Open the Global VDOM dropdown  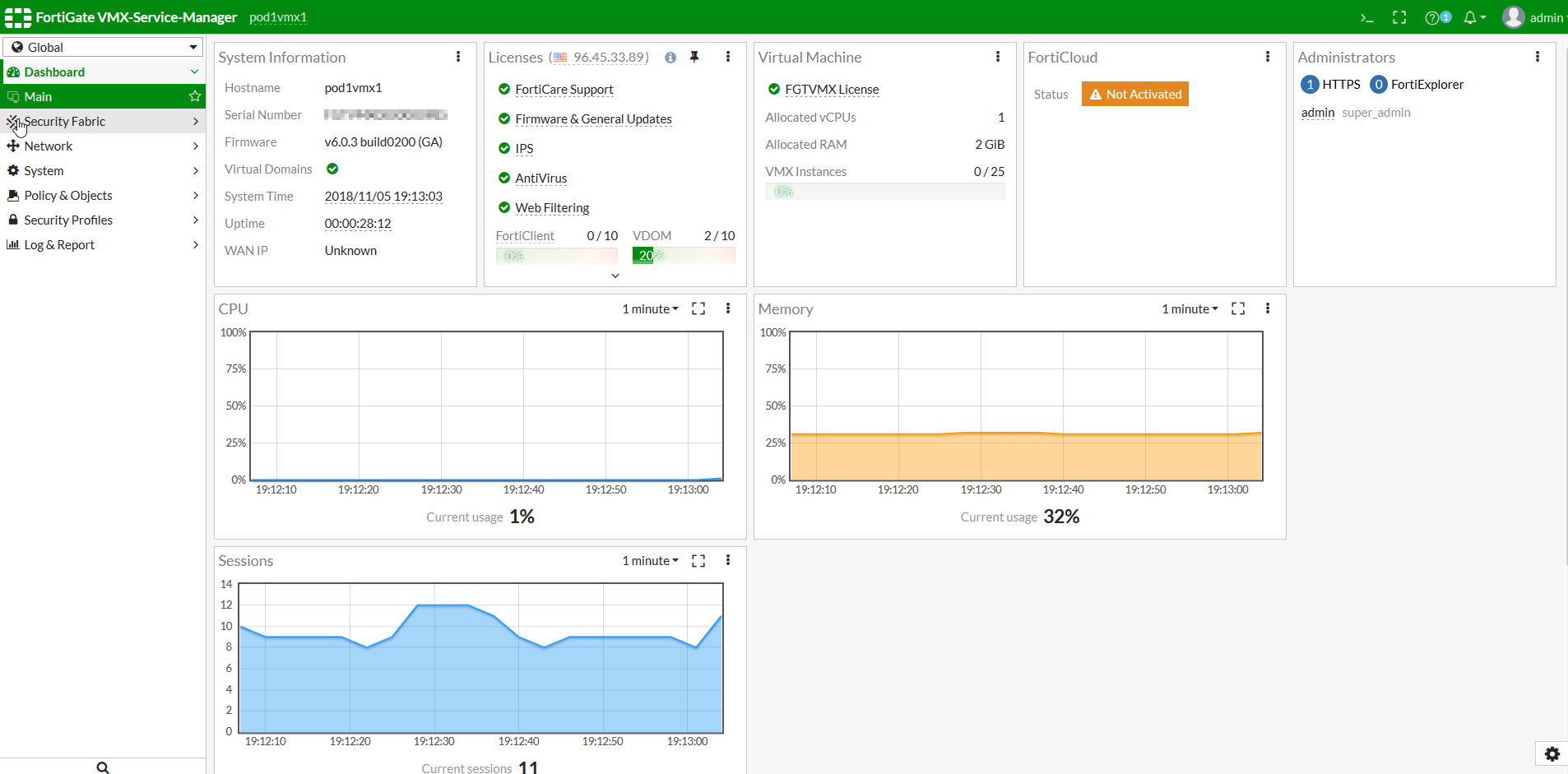coord(104,47)
